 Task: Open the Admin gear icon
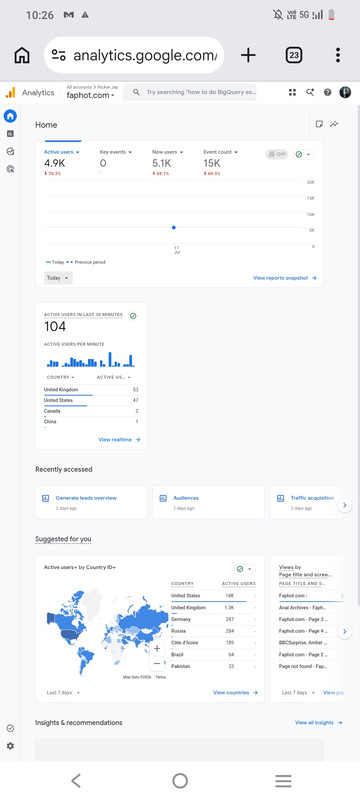tap(10, 746)
